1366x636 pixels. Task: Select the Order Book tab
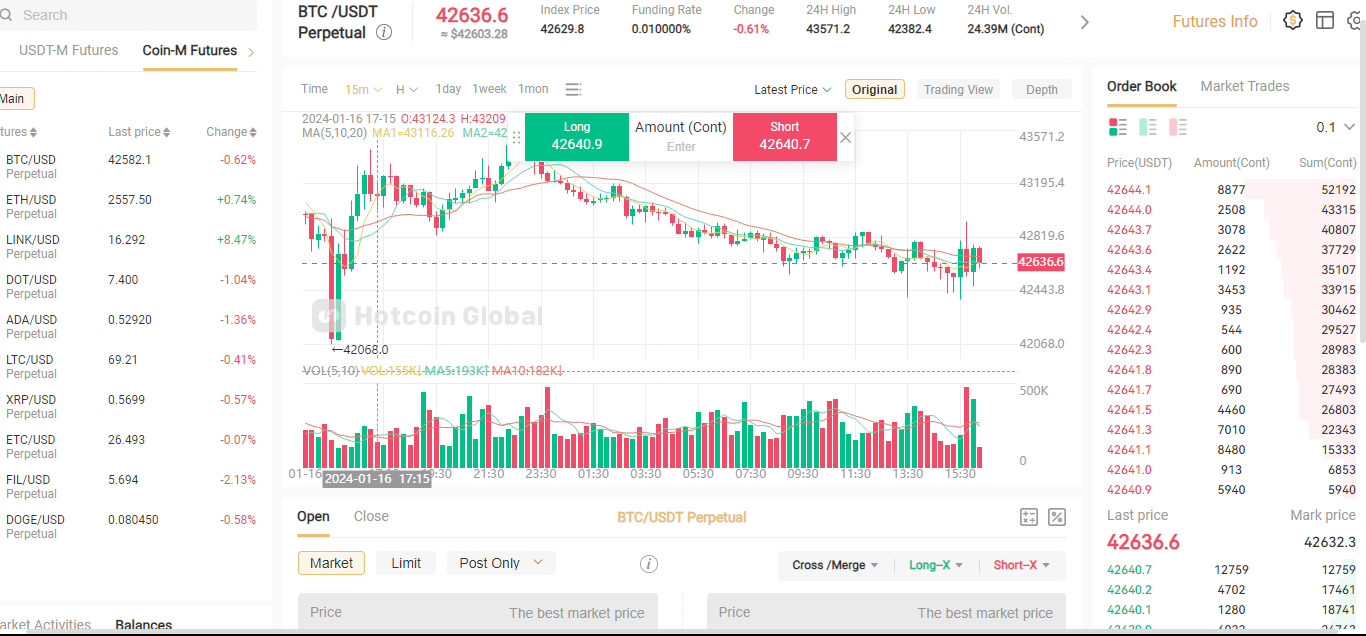pyautogui.click(x=1142, y=86)
